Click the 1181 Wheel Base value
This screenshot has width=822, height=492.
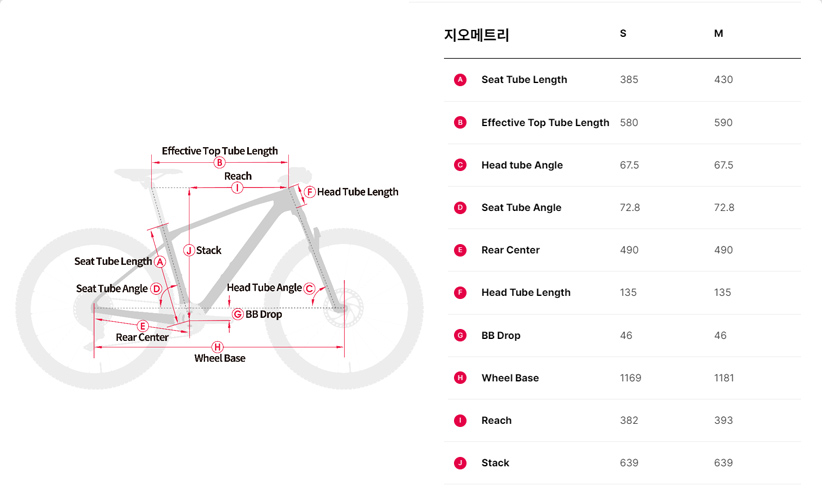click(x=724, y=378)
